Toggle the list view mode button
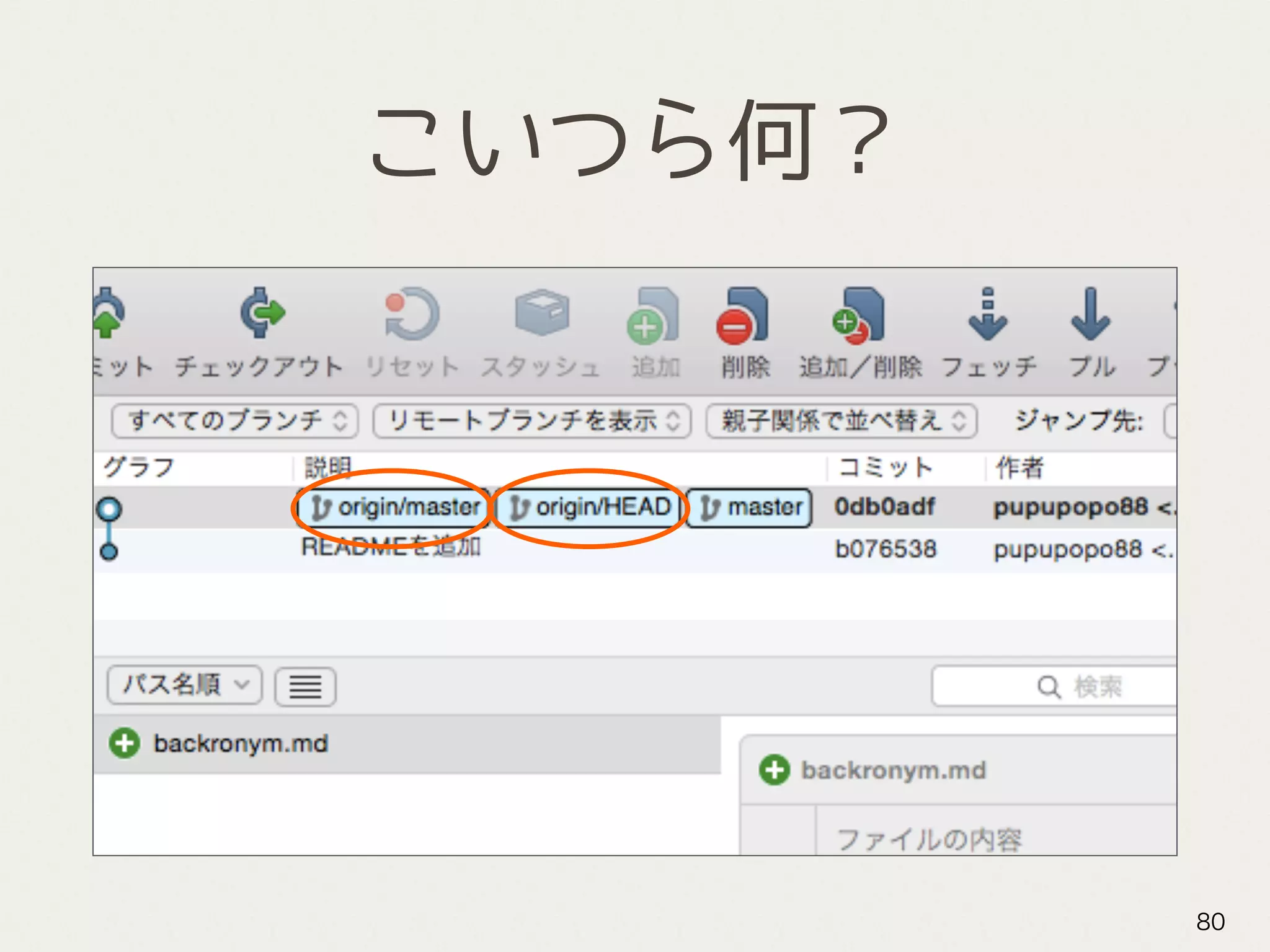The width and height of the screenshot is (1270, 952). [305, 687]
